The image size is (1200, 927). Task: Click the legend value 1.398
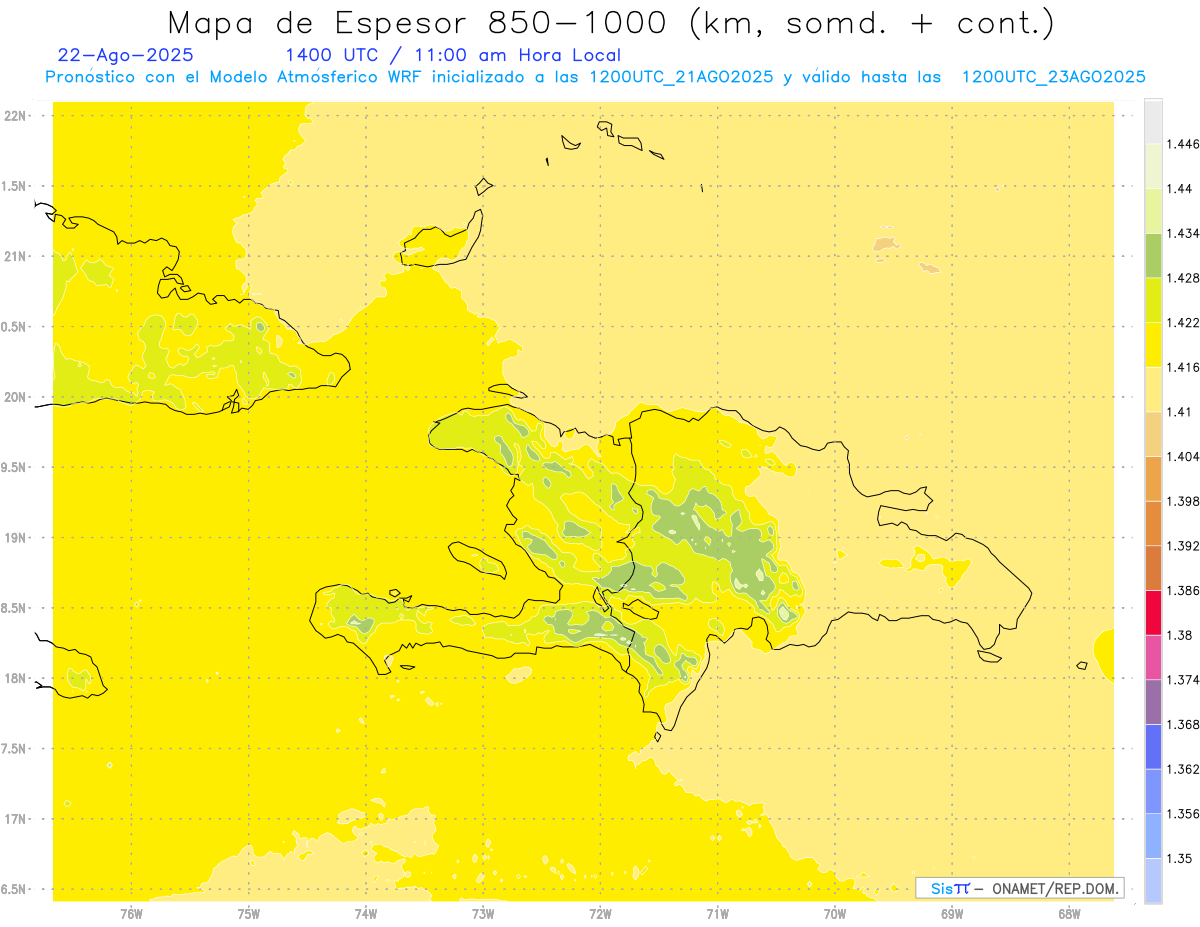[x=1183, y=501]
